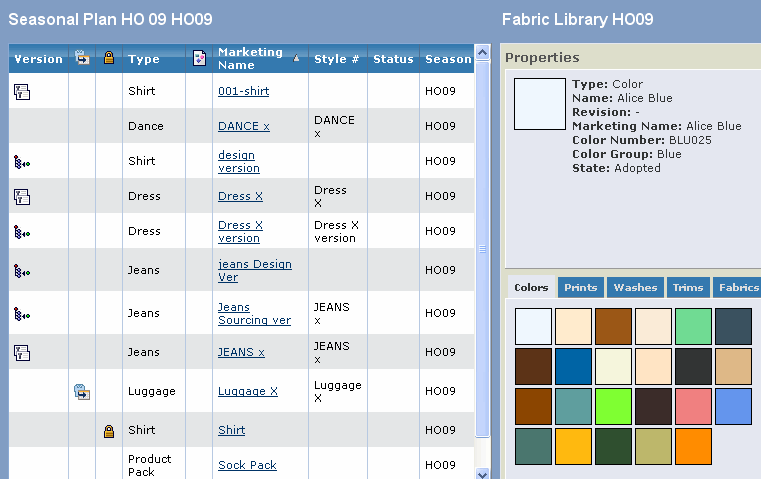Select the golden yellow color swatch
This screenshot has height=479, width=761.
coord(573,446)
